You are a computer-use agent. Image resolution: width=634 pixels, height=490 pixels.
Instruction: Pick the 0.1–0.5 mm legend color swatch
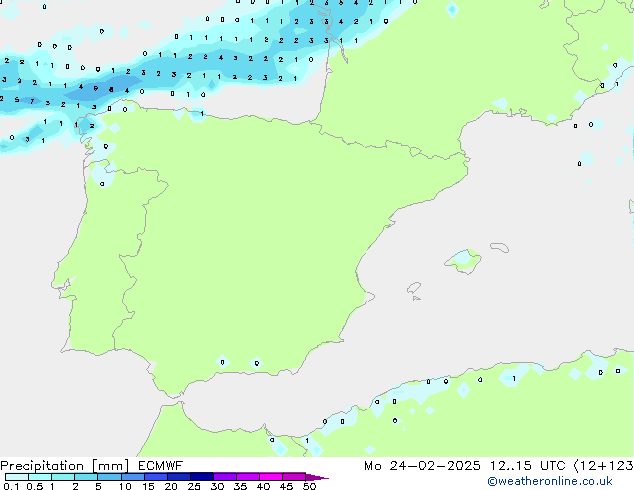coord(17,477)
